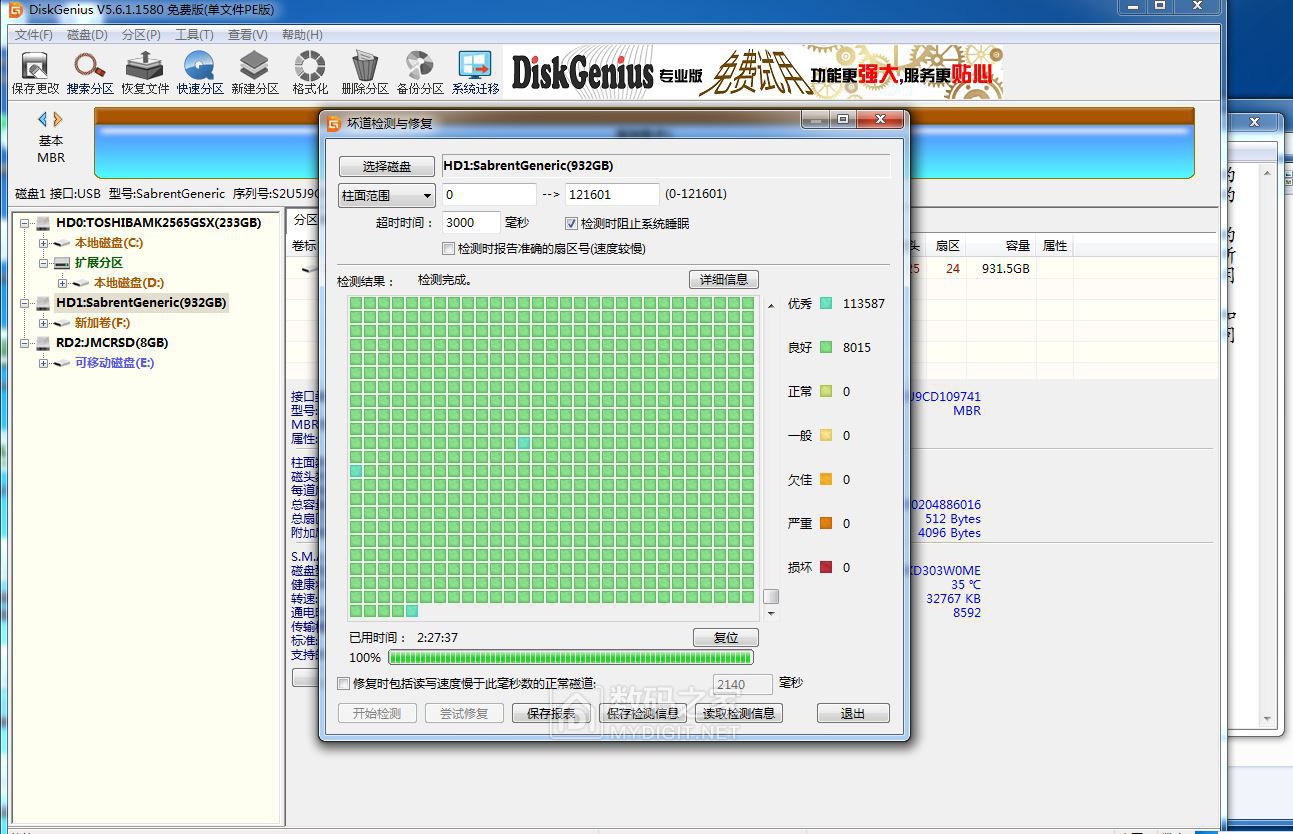This screenshot has width=1293, height=834.
Task: Click the 超时时间 field showing 3000
Action: point(471,223)
